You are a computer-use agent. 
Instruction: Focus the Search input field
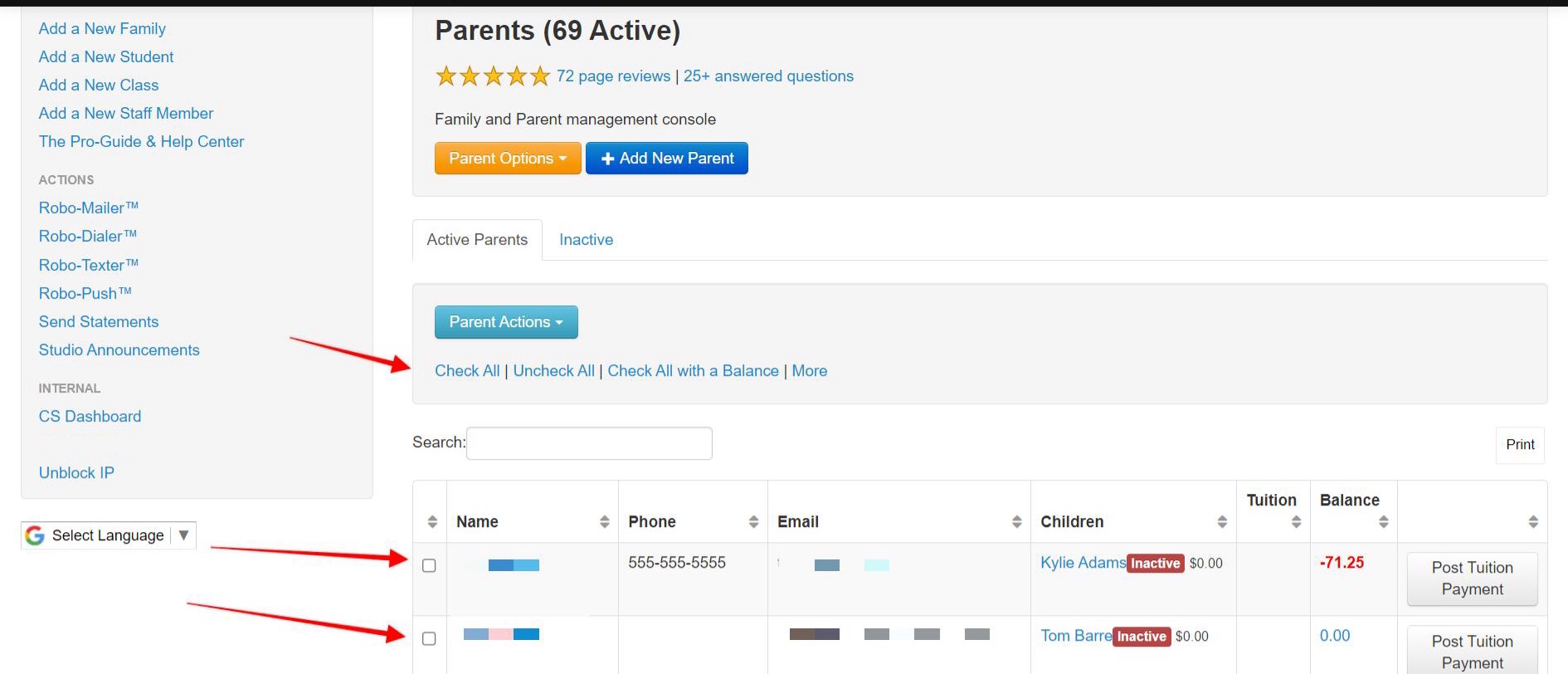[x=589, y=443]
